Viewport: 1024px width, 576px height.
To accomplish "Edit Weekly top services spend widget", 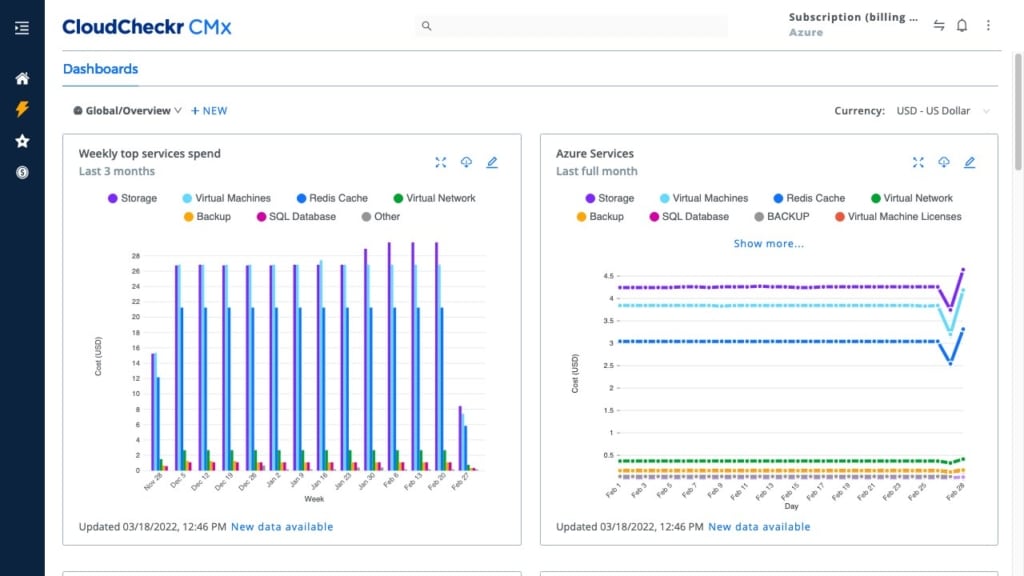I will tap(492, 162).
